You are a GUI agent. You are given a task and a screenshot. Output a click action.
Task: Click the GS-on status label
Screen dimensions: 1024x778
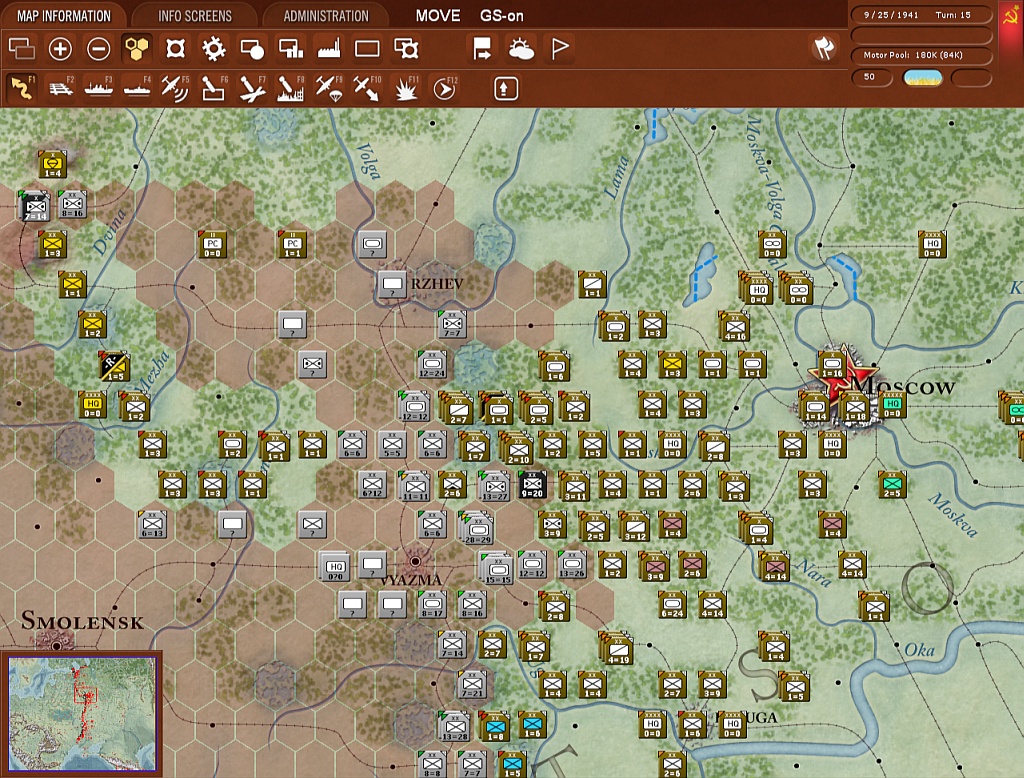coord(502,16)
